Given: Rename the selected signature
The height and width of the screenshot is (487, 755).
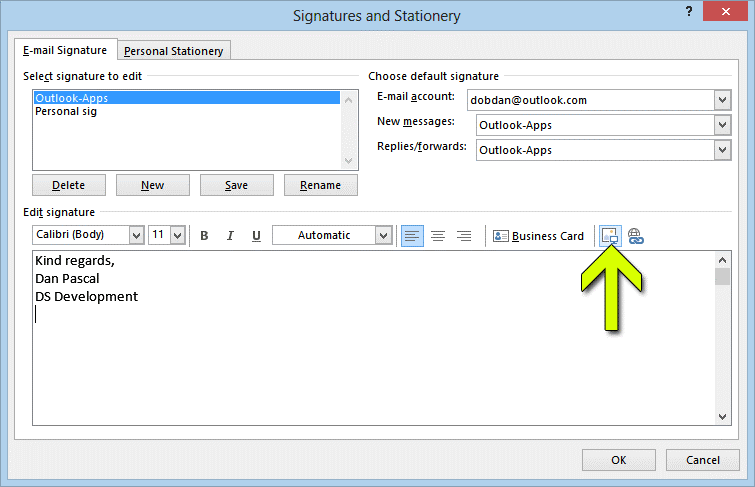Looking at the screenshot, I should point(321,185).
